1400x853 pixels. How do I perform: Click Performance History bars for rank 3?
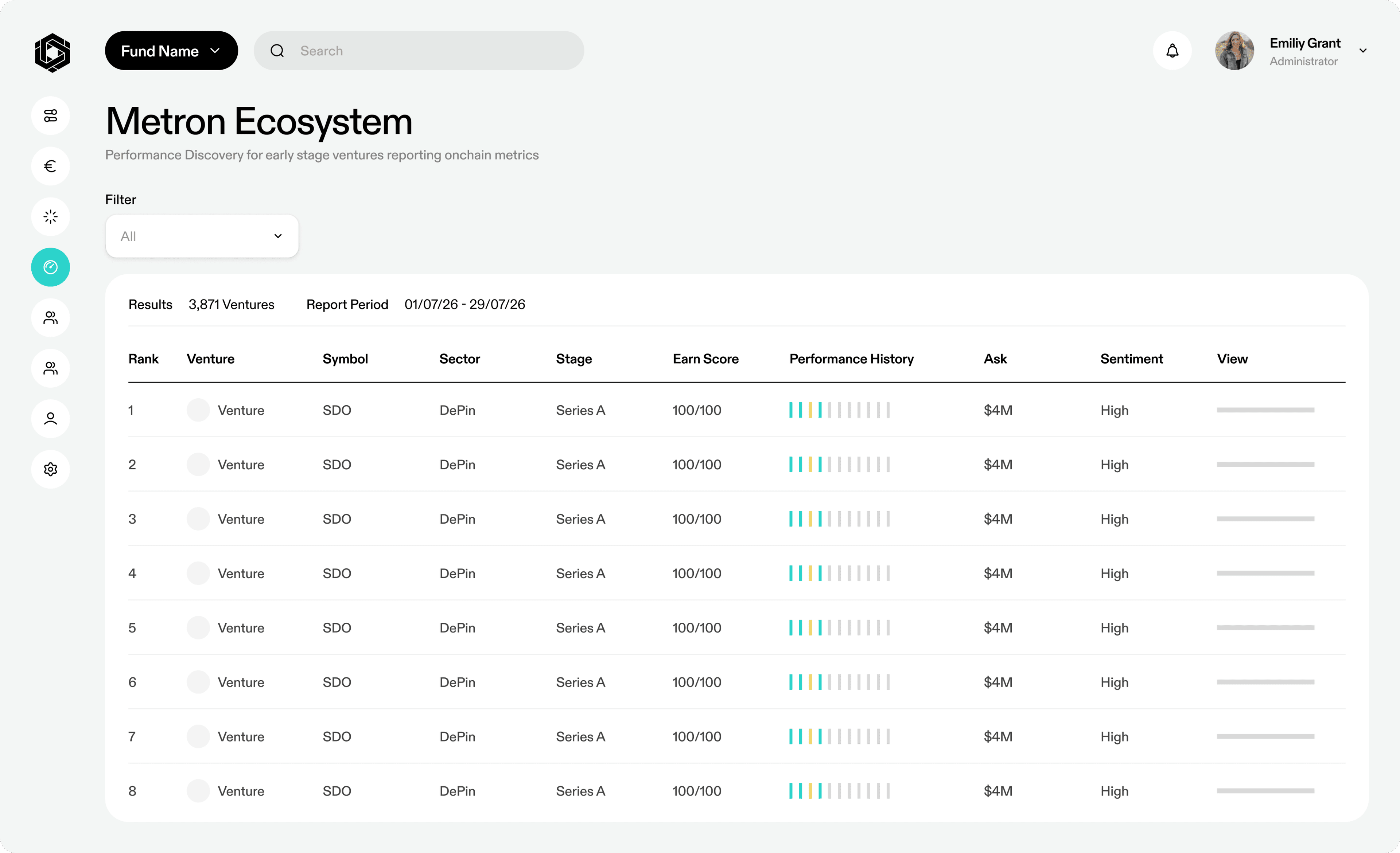pyautogui.click(x=839, y=519)
